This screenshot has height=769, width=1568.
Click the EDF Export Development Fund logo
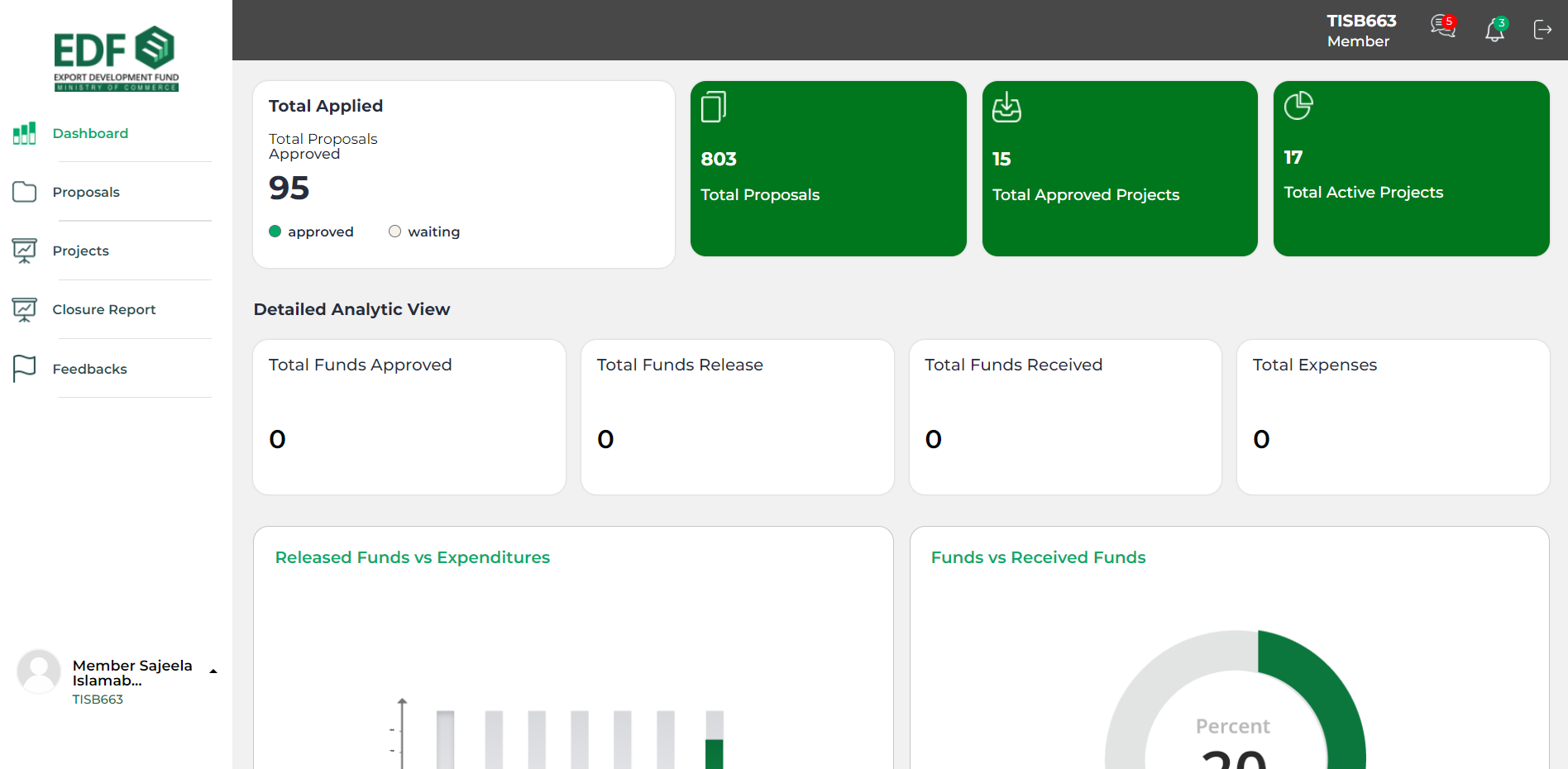point(116,59)
